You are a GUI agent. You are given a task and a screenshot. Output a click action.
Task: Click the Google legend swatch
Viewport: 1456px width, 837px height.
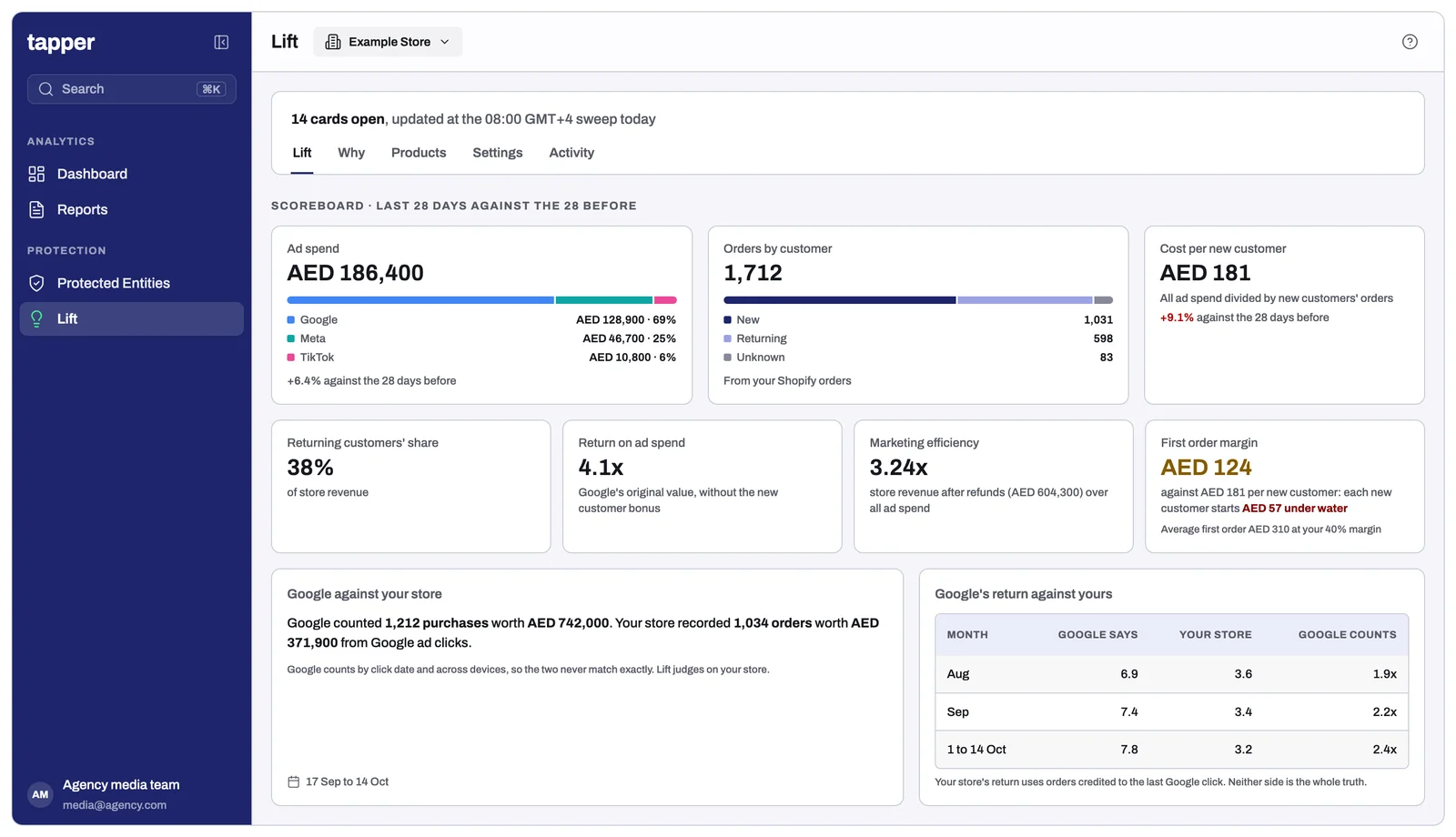291,319
